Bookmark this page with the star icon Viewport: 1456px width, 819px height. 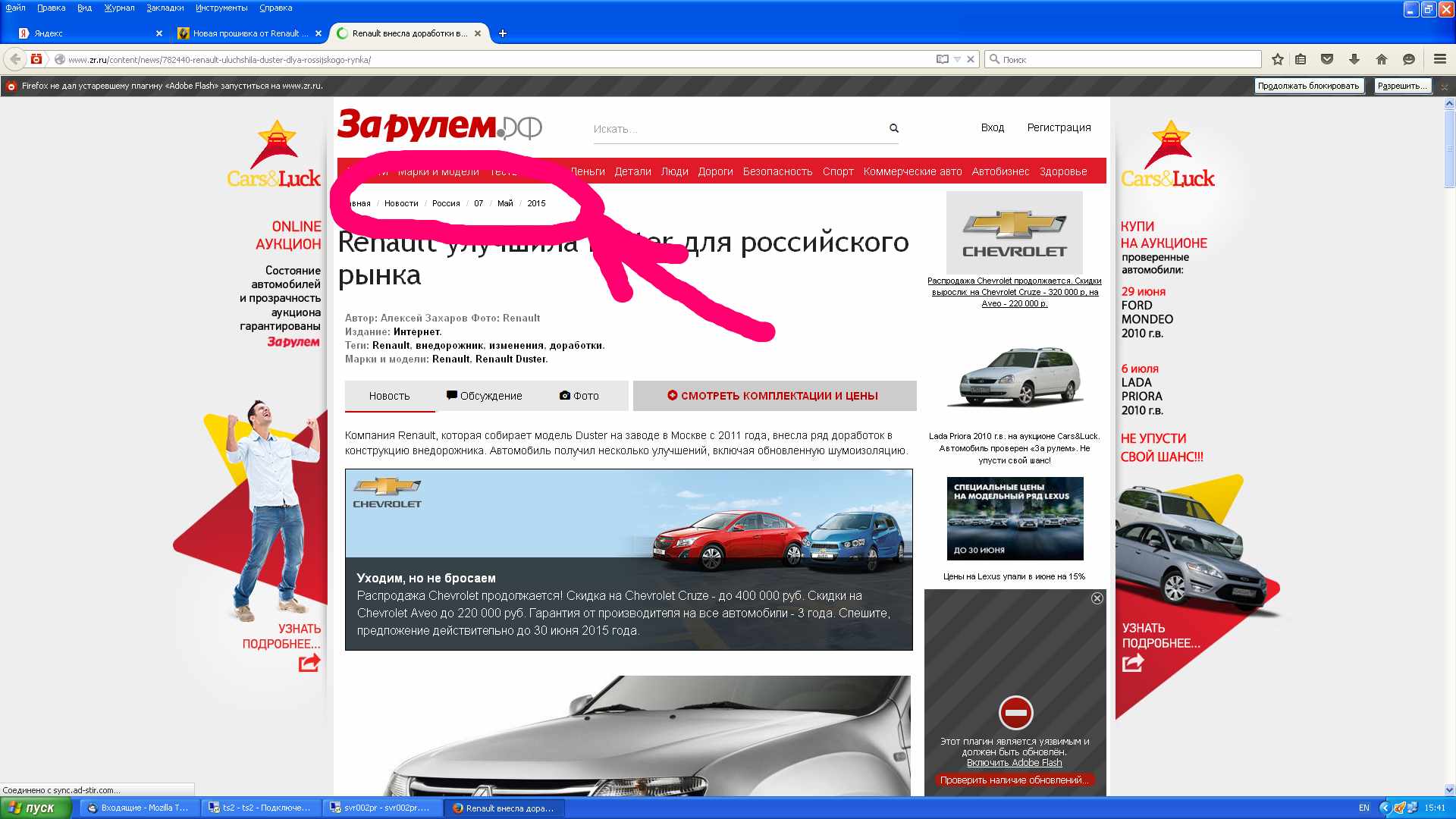coord(1278,59)
